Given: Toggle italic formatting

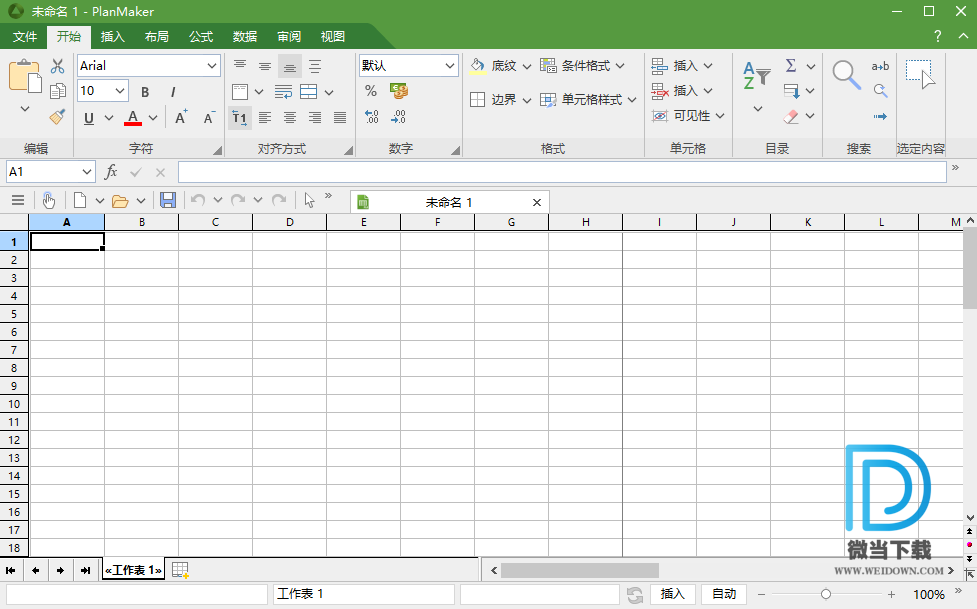Looking at the screenshot, I should pyautogui.click(x=173, y=92).
